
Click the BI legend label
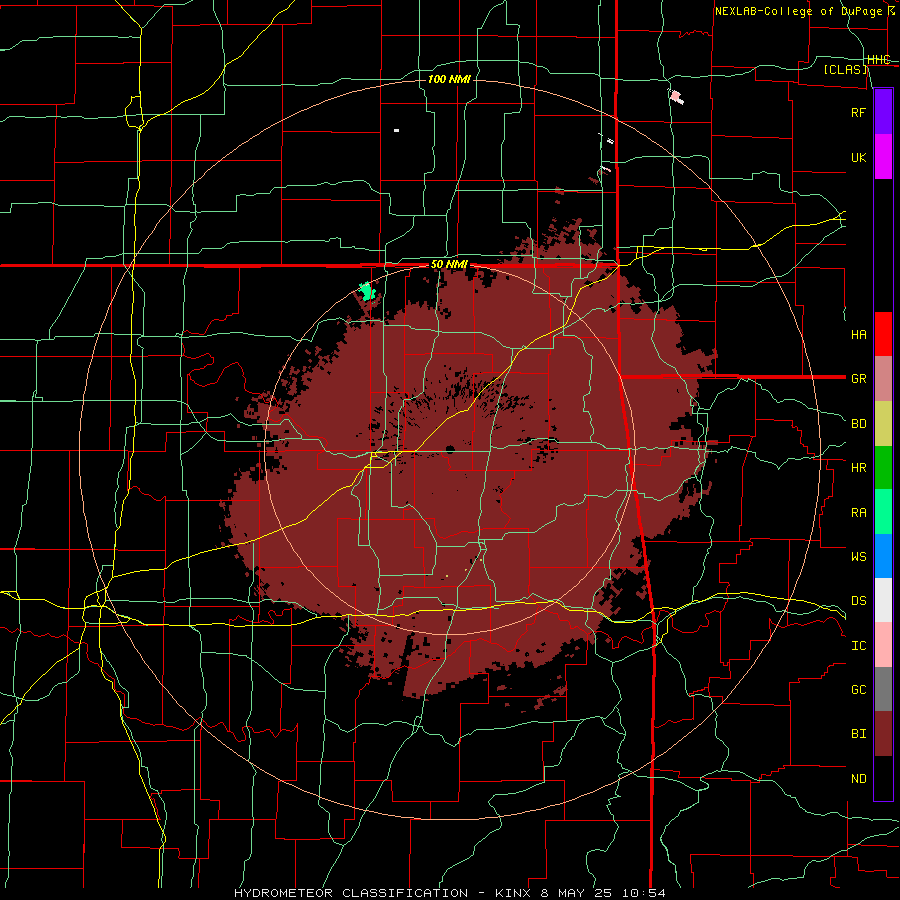point(858,734)
